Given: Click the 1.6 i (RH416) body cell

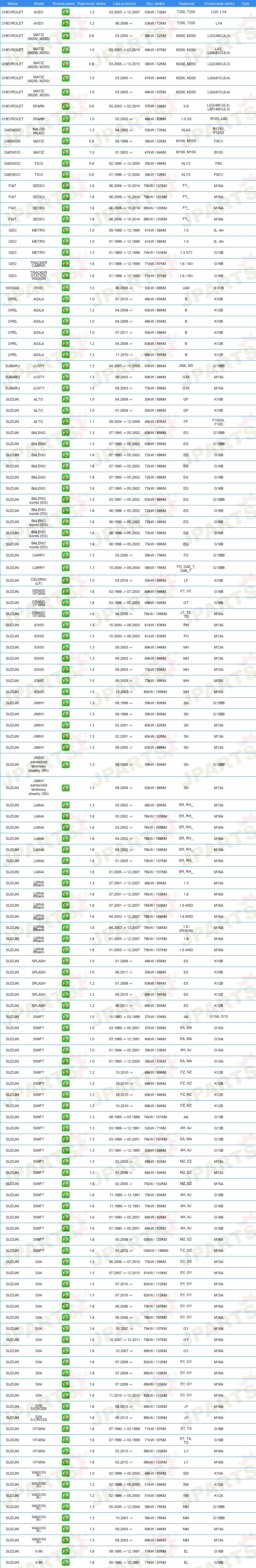Looking at the screenshot, I should click(x=186, y=928).
